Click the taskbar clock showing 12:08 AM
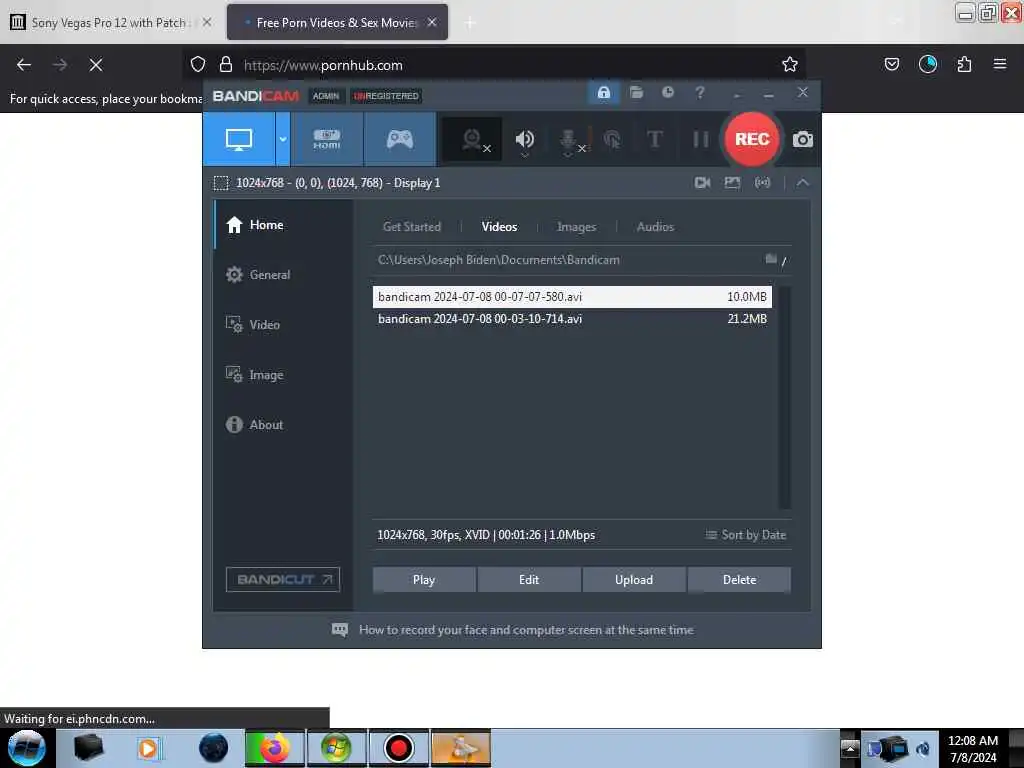This screenshot has height=768, width=1024. [x=973, y=748]
